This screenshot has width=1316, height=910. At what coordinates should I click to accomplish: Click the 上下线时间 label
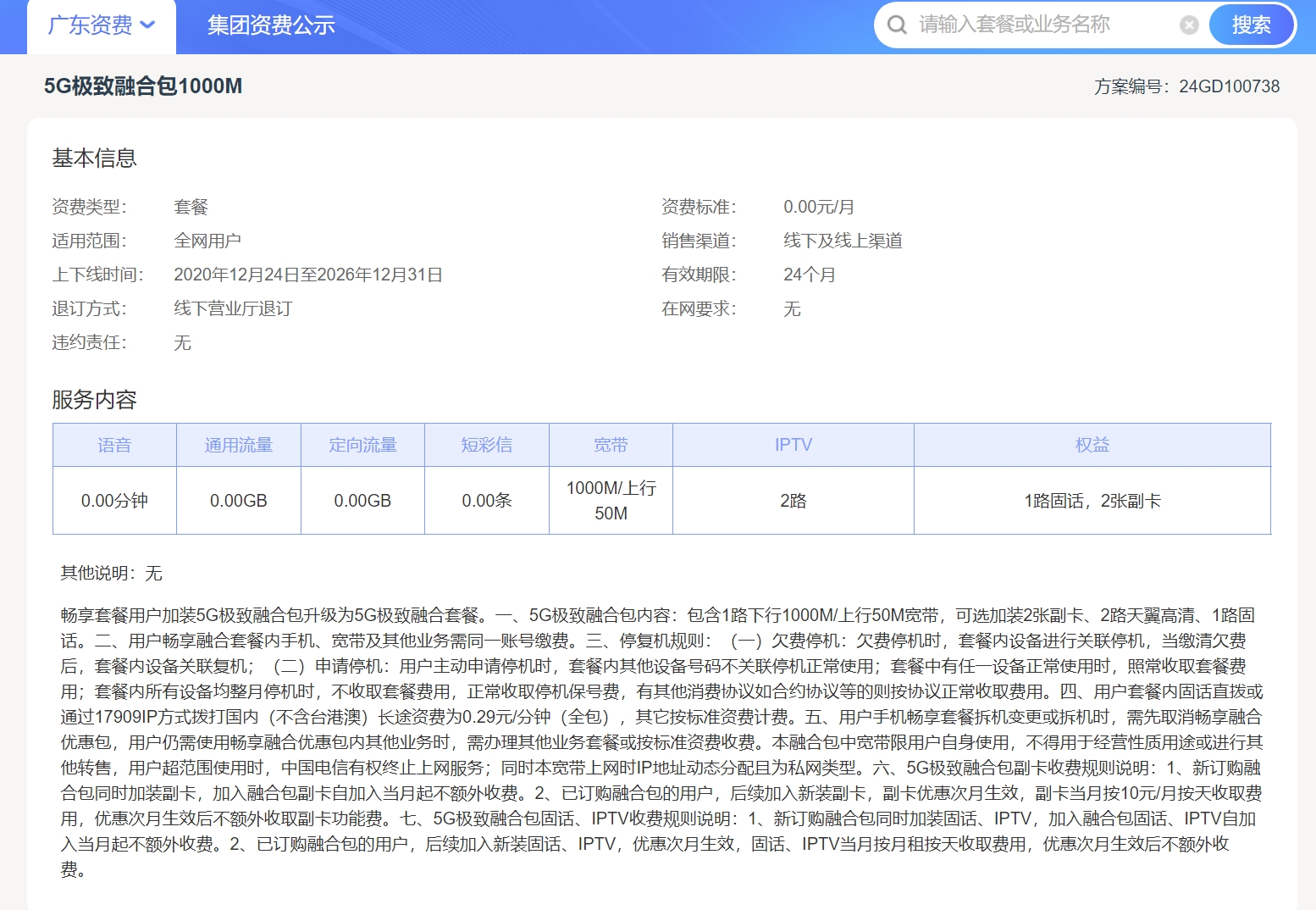click(x=97, y=275)
